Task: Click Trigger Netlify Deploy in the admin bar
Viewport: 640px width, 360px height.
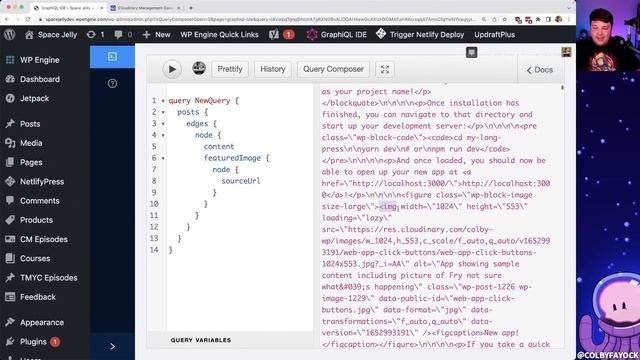Action: [x=420, y=35]
